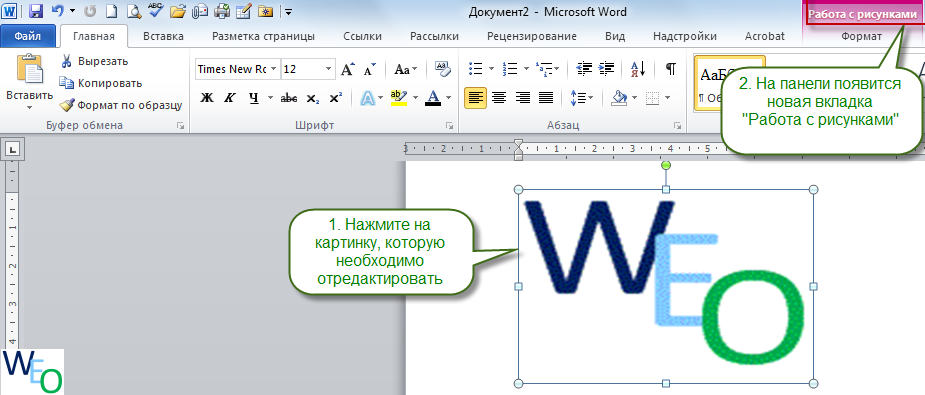This screenshot has width=925, height=395.
Task: Toggle italic К formatting
Action: (x=229, y=97)
